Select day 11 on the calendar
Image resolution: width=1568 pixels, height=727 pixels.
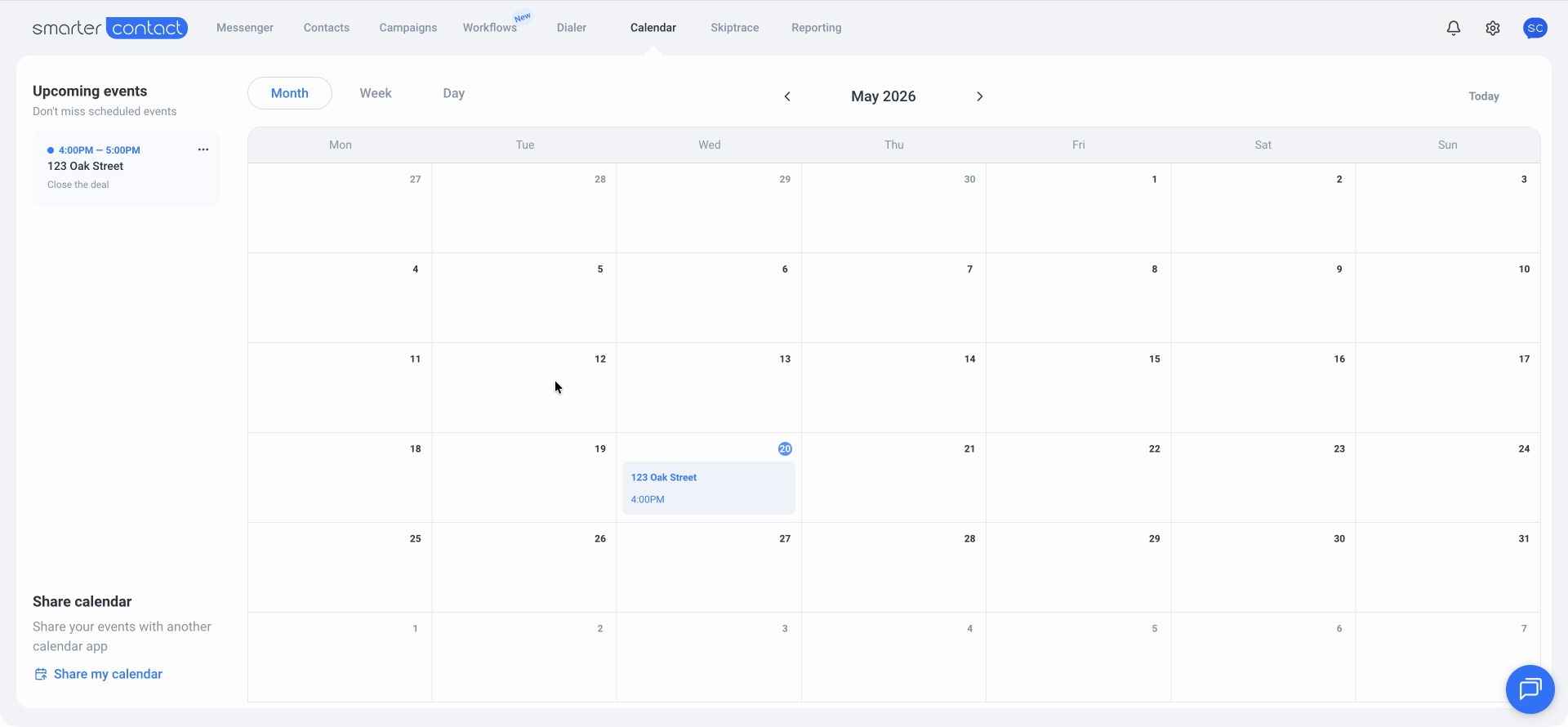click(x=340, y=387)
